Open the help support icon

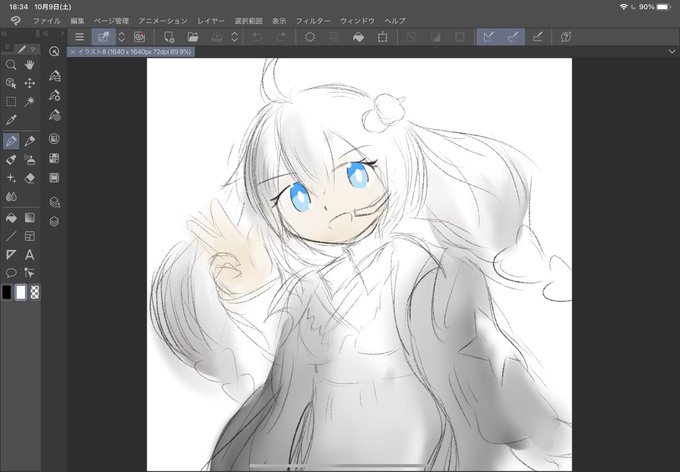pyautogui.click(x=566, y=37)
